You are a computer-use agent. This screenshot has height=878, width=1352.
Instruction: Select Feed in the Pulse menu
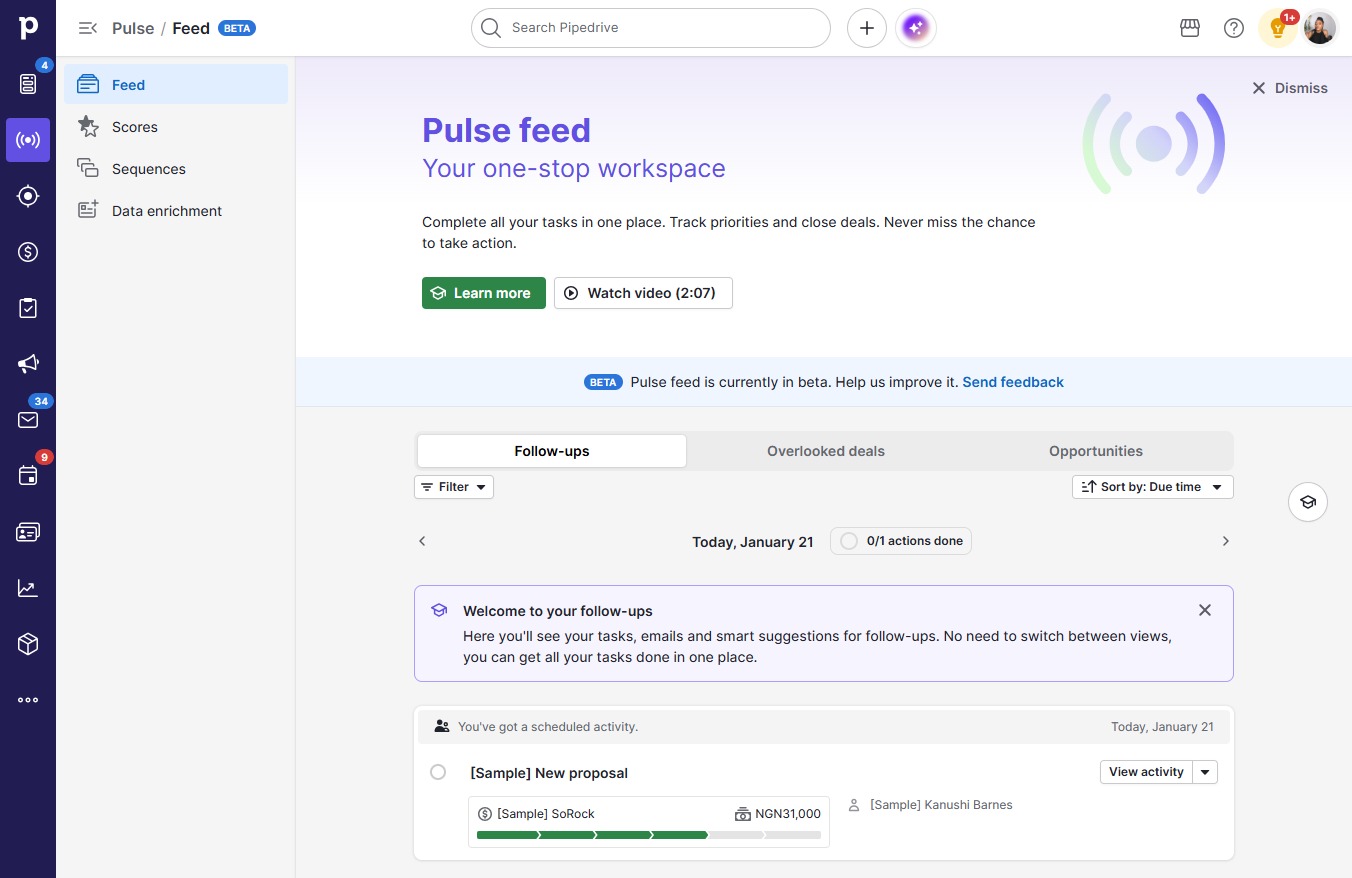pyautogui.click(x=176, y=85)
